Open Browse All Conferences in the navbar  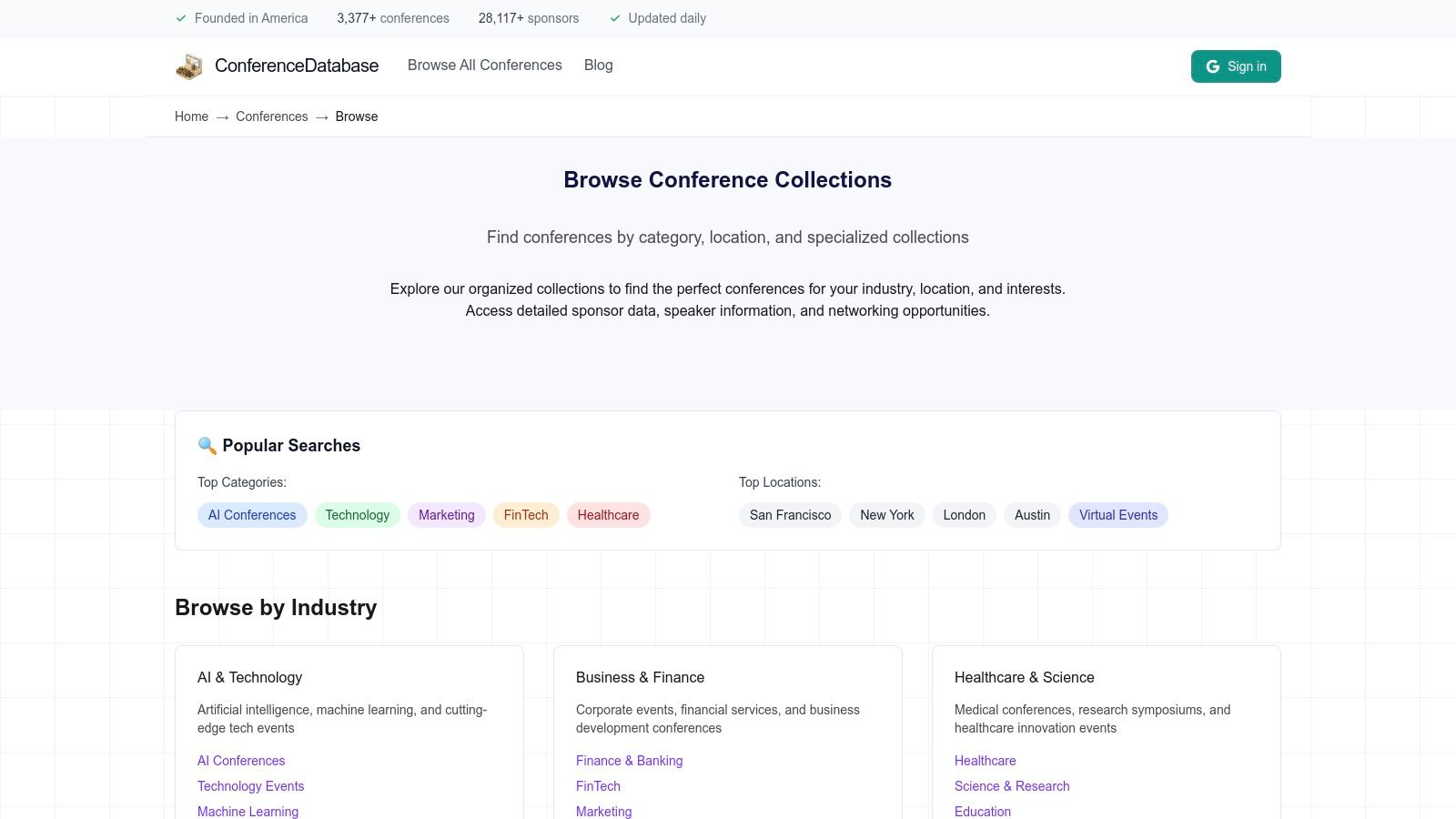[485, 66]
